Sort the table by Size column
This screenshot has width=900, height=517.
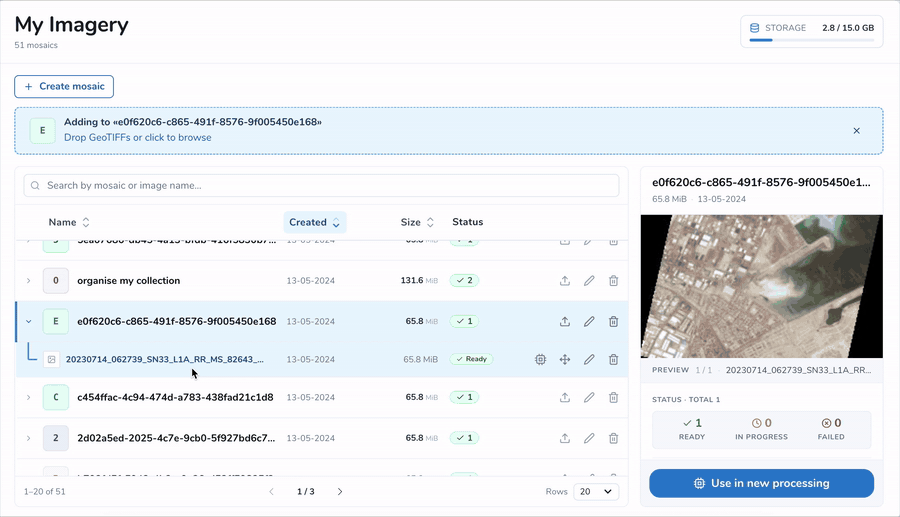[417, 222]
